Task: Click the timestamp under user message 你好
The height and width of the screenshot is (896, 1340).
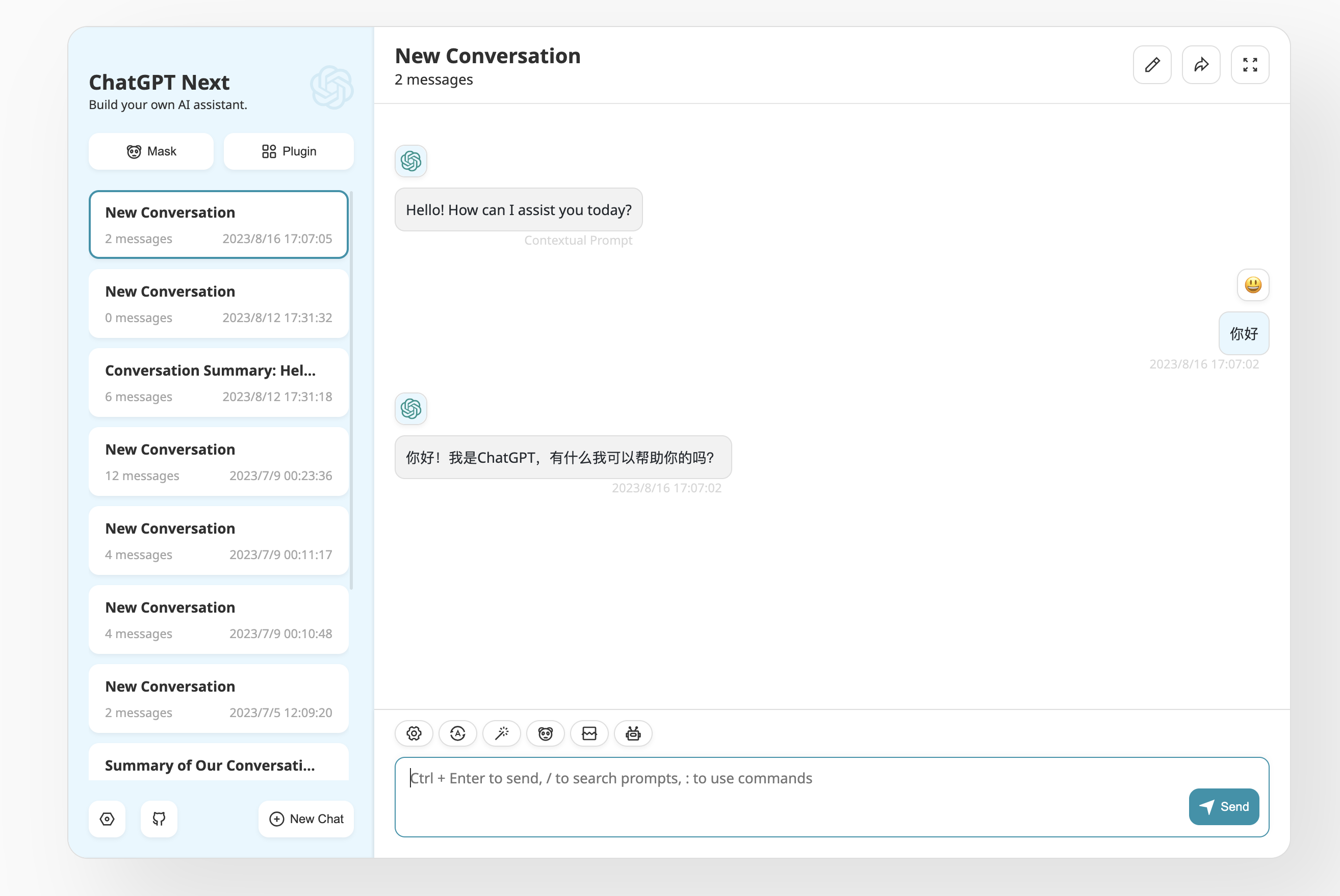Action: [x=1204, y=364]
